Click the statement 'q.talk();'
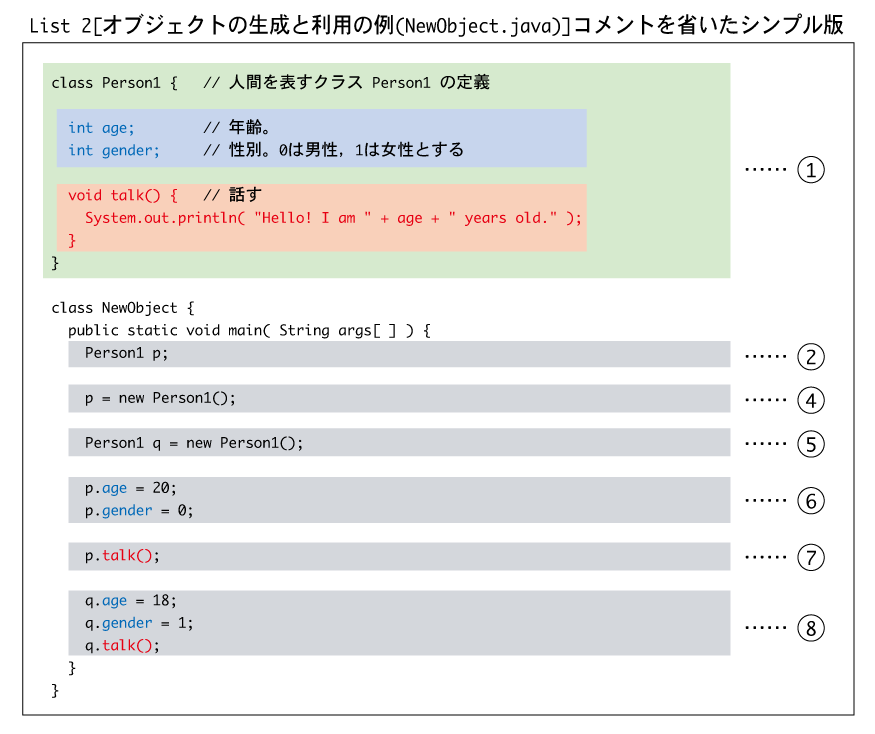The height and width of the screenshot is (734, 875). point(122,646)
